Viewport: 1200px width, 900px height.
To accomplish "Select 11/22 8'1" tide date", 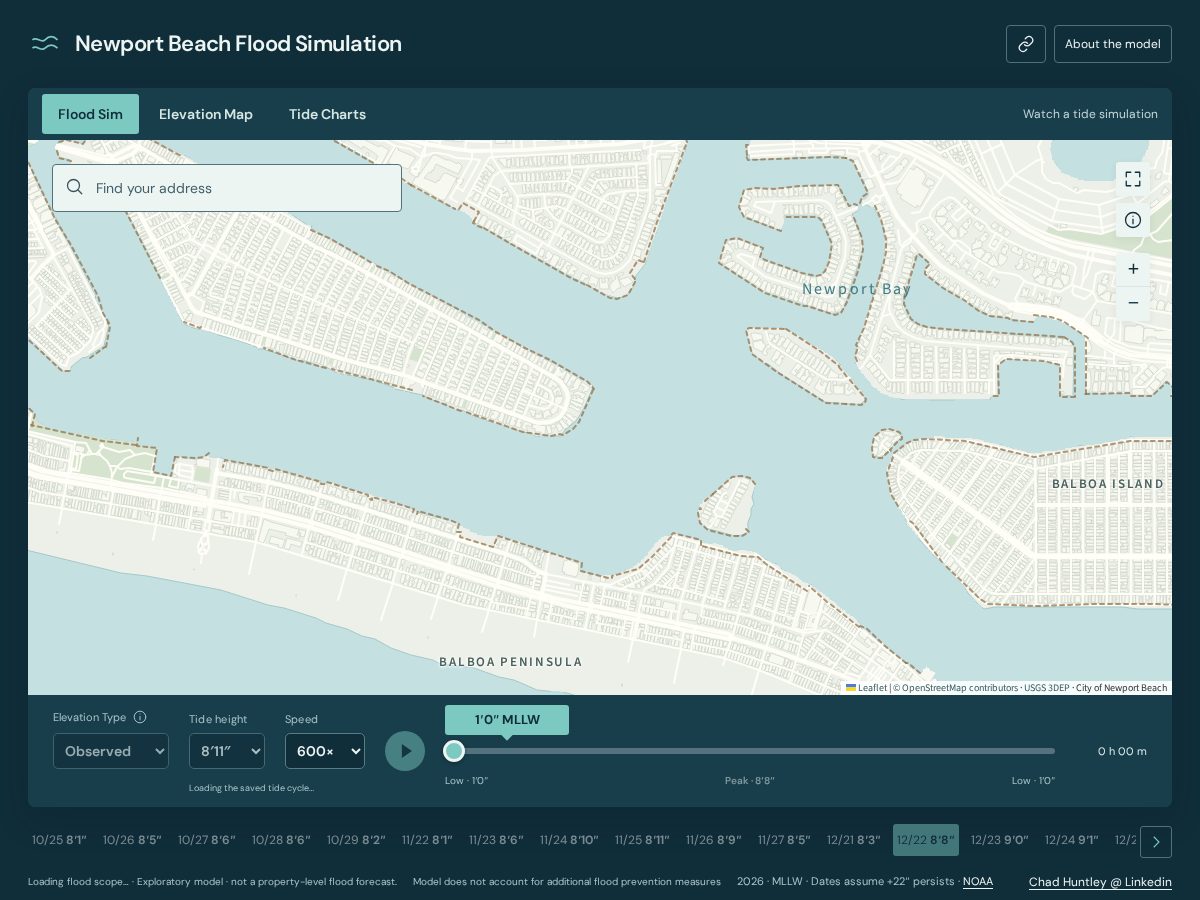I will [x=427, y=840].
